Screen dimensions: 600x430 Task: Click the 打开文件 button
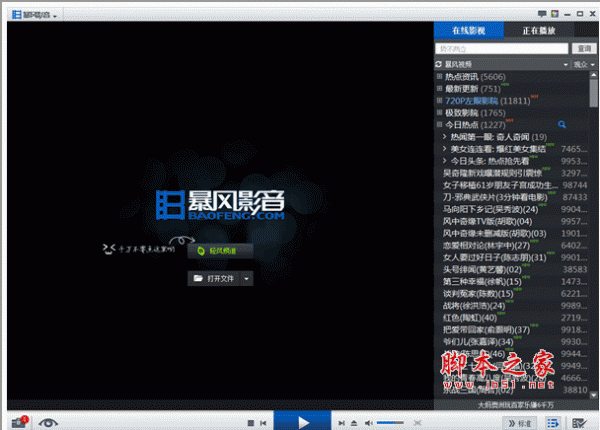coord(214,279)
